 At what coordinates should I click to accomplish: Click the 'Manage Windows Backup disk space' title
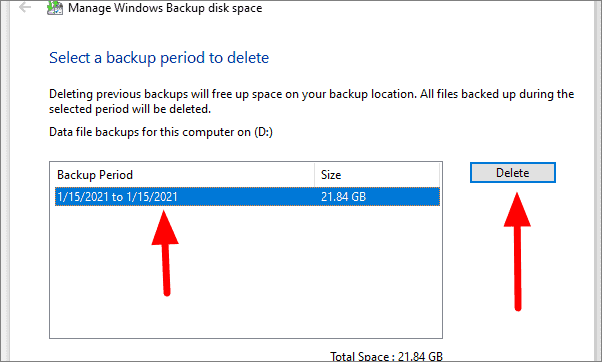(x=165, y=8)
